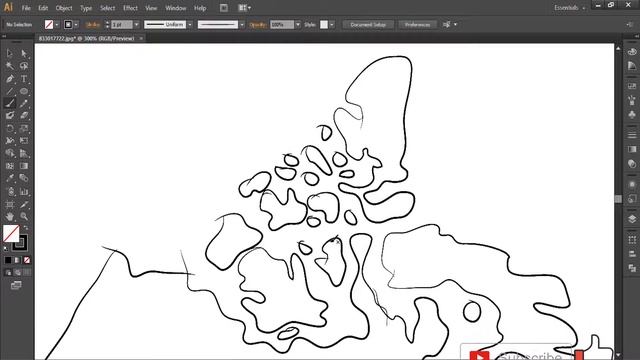Select the Free Transform tool

tap(24, 141)
